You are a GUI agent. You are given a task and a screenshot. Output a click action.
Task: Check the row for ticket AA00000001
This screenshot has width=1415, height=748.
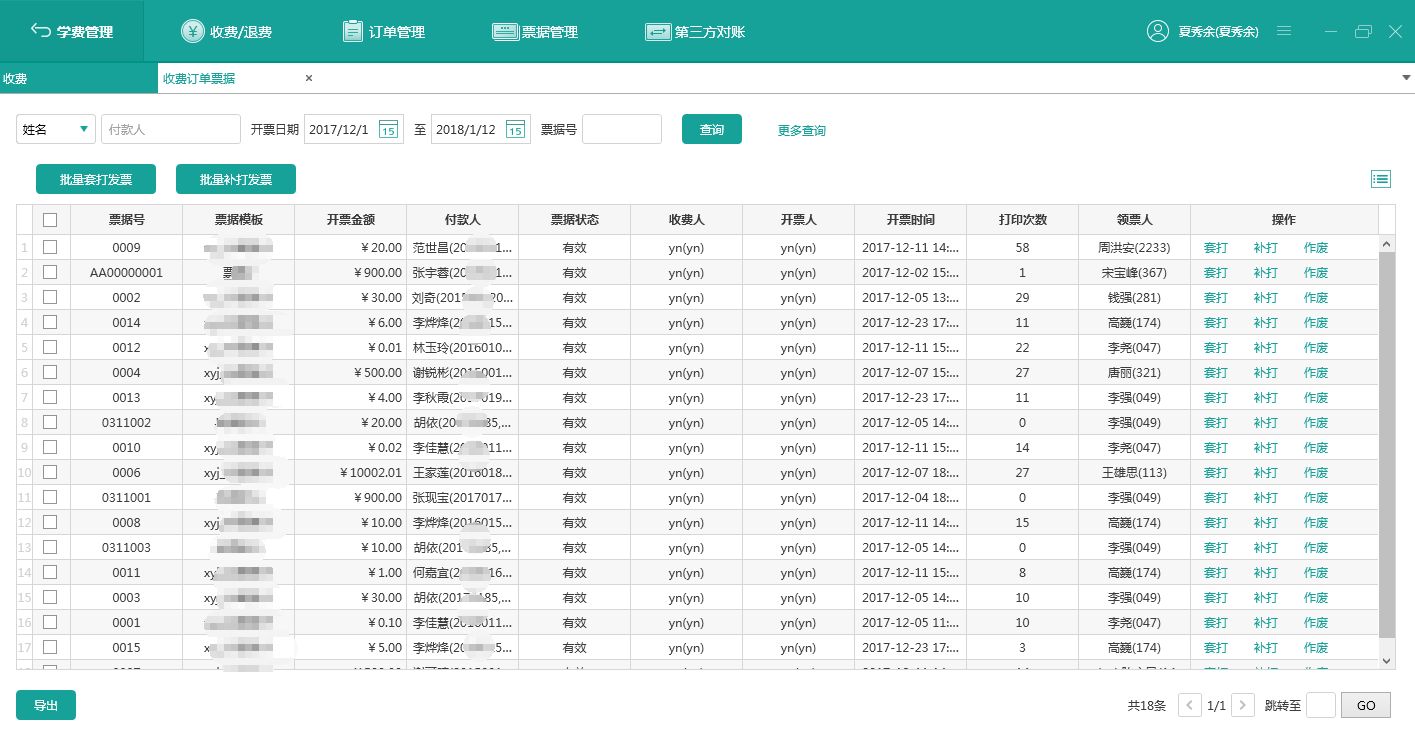tap(50, 272)
